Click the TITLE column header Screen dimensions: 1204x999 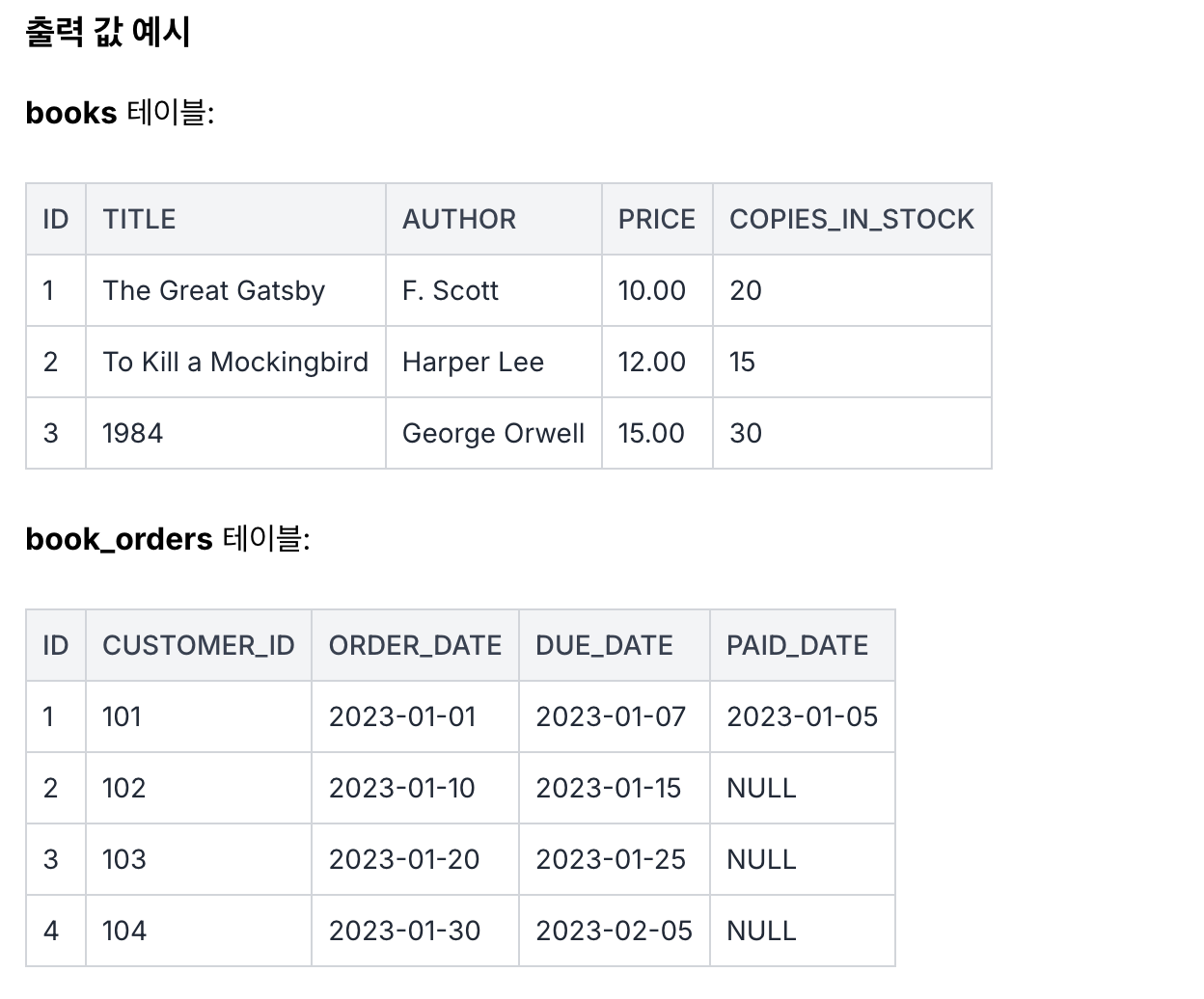pyautogui.click(x=139, y=219)
